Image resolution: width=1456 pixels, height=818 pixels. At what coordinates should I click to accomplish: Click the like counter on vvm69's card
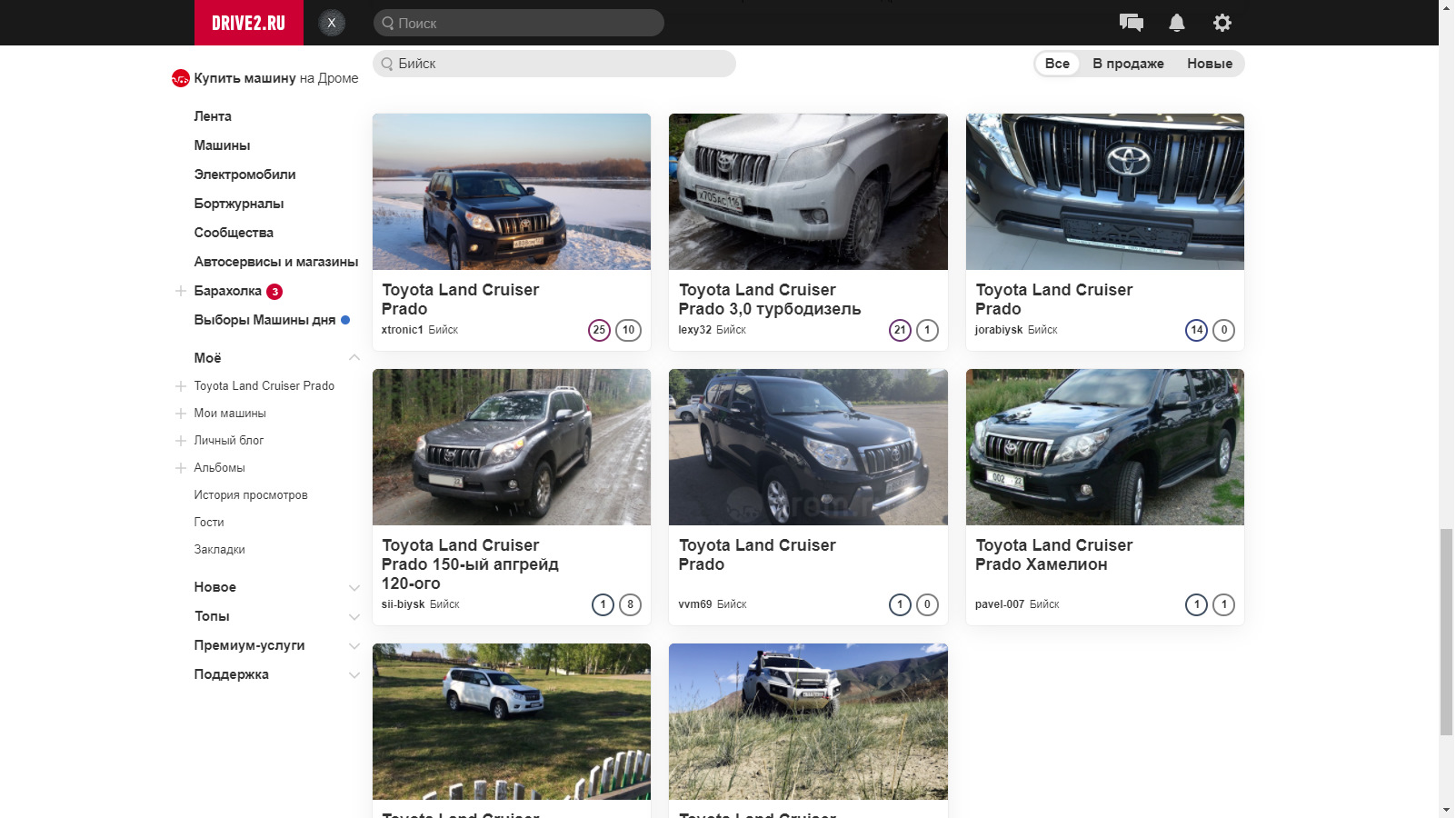(x=900, y=604)
